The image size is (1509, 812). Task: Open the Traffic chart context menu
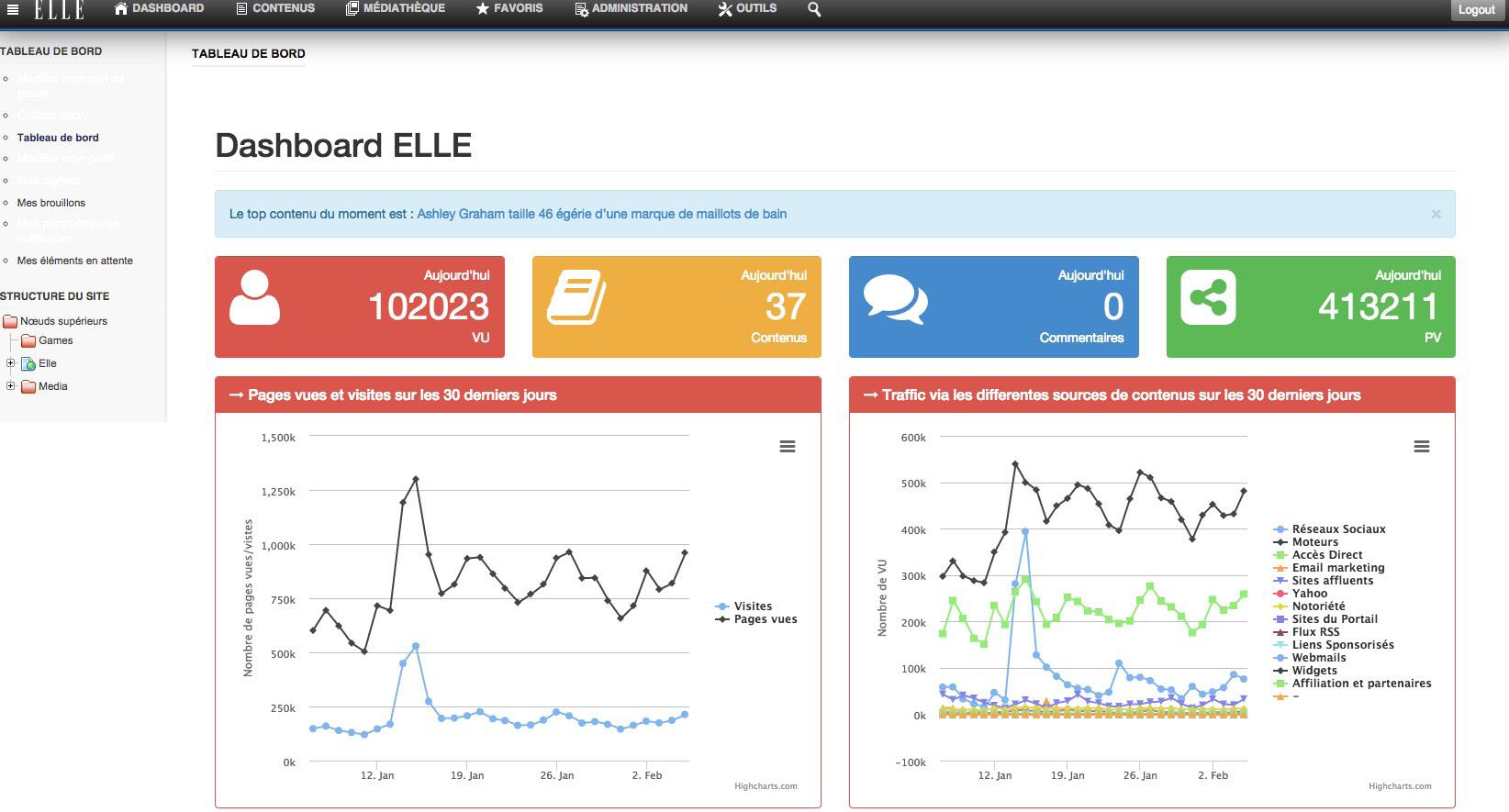(x=1422, y=447)
